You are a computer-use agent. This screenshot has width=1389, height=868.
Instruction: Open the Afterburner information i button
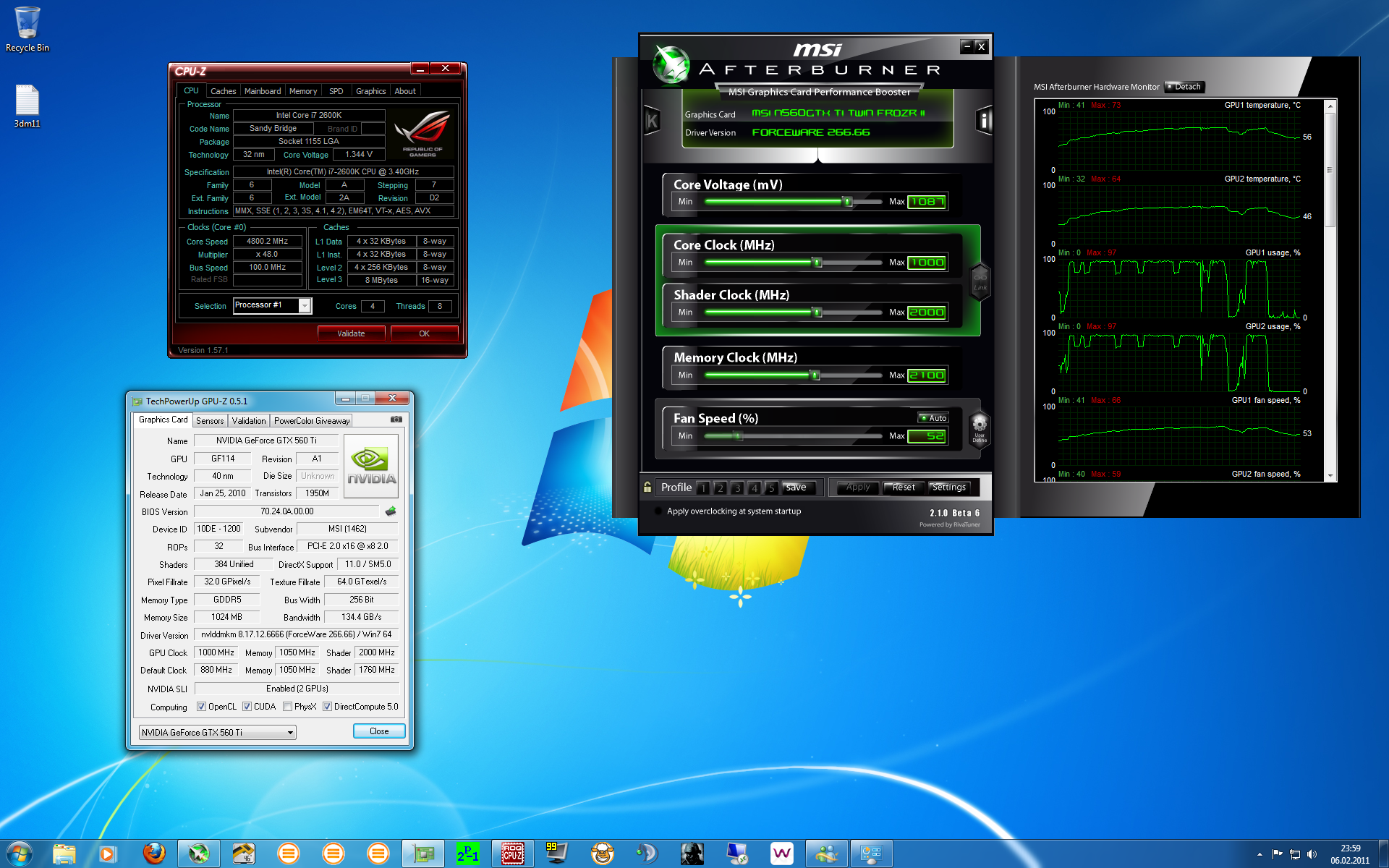[x=984, y=120]
